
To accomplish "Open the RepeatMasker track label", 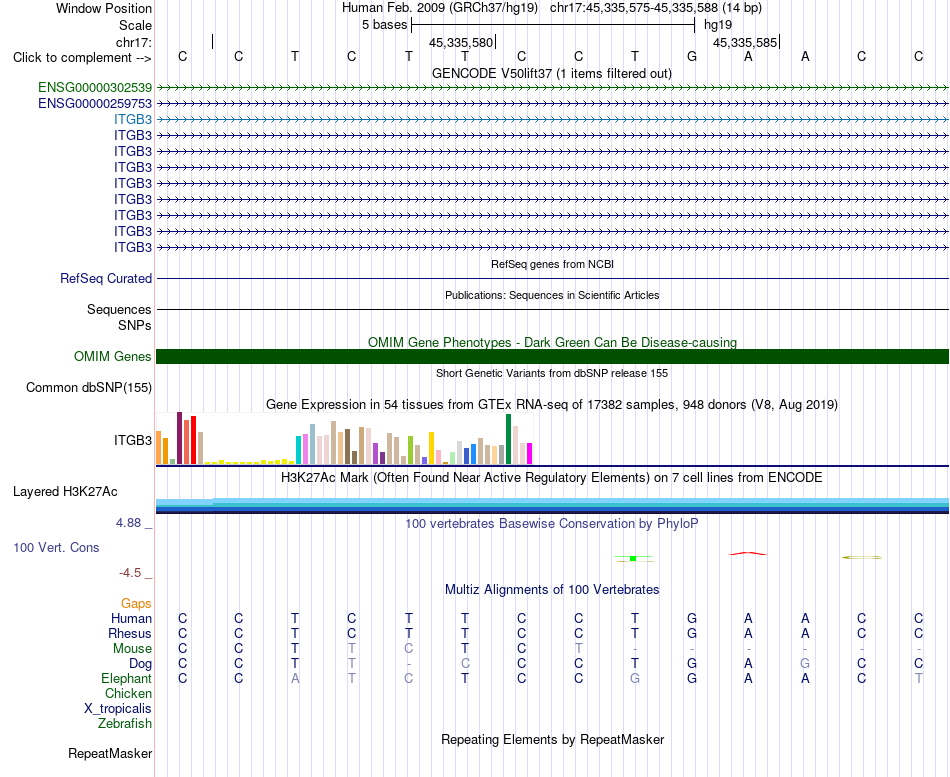I will [x=110, y=753].
